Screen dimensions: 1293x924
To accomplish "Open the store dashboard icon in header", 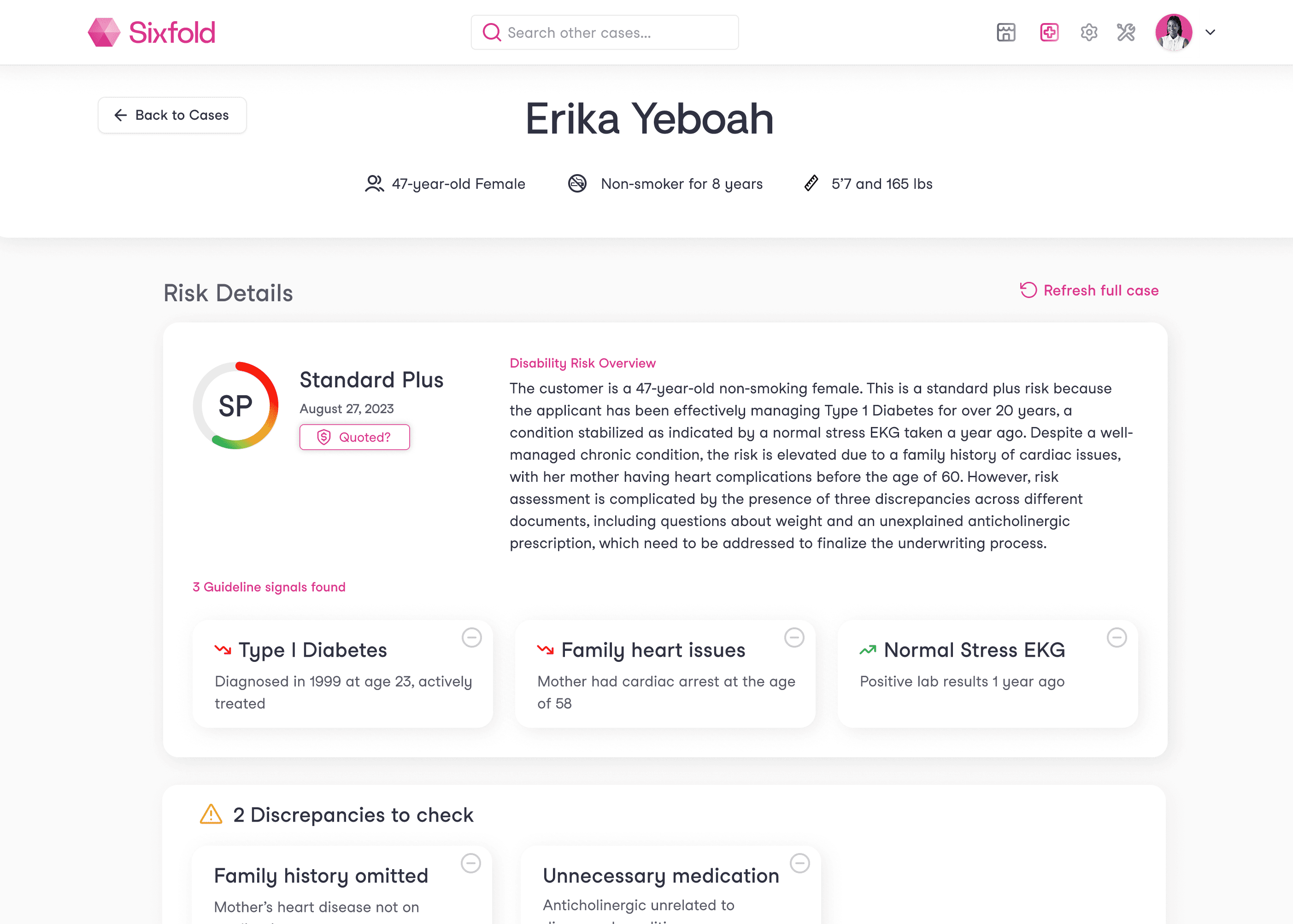I will [x=1005, y=32].
